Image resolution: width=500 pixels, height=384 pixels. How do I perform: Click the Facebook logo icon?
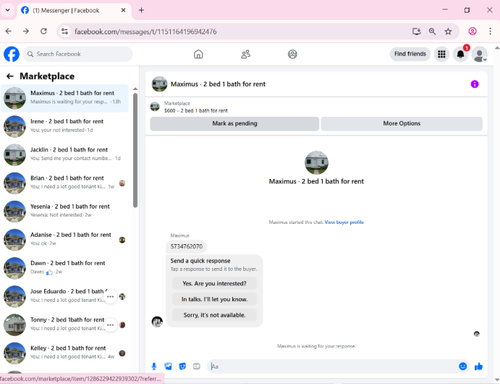11,54
